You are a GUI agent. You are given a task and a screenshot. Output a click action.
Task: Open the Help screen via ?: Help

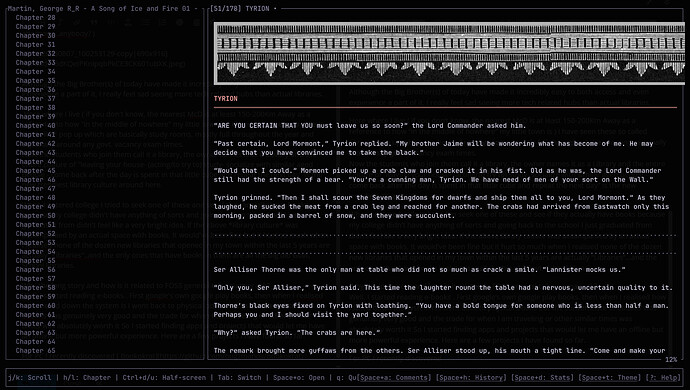coord(663,378)
